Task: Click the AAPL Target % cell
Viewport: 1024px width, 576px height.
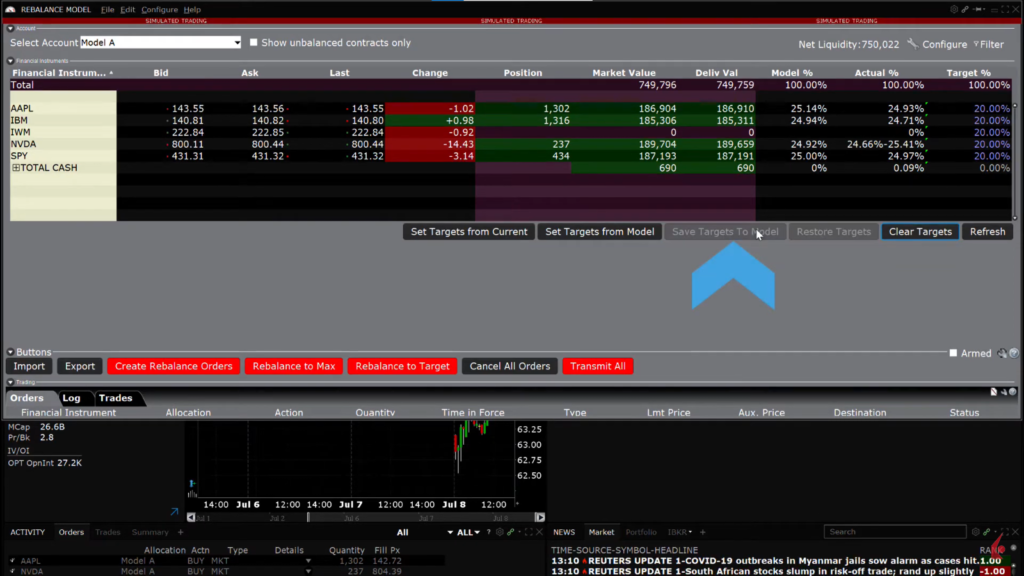Action: pos(968,108)
